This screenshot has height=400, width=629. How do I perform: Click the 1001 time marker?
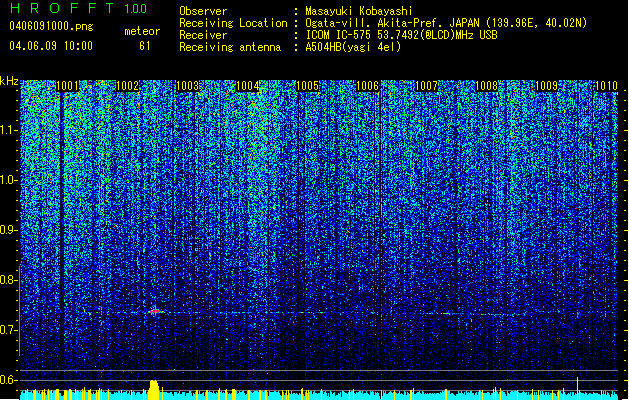(x=67, y=86)
